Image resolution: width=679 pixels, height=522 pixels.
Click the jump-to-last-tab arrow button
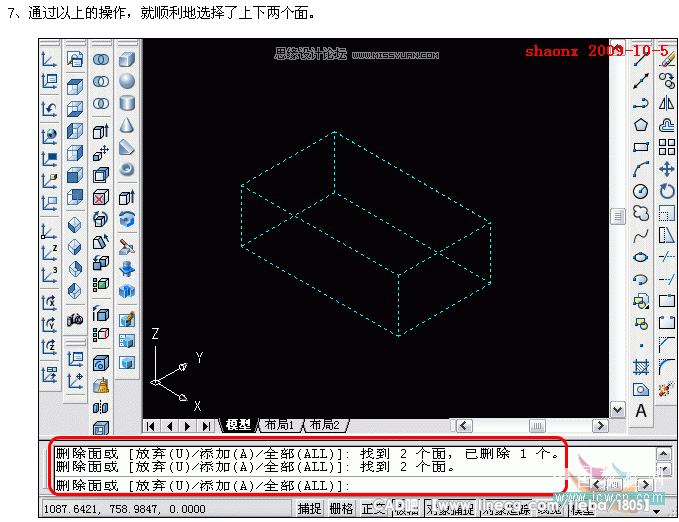point(205,426)
